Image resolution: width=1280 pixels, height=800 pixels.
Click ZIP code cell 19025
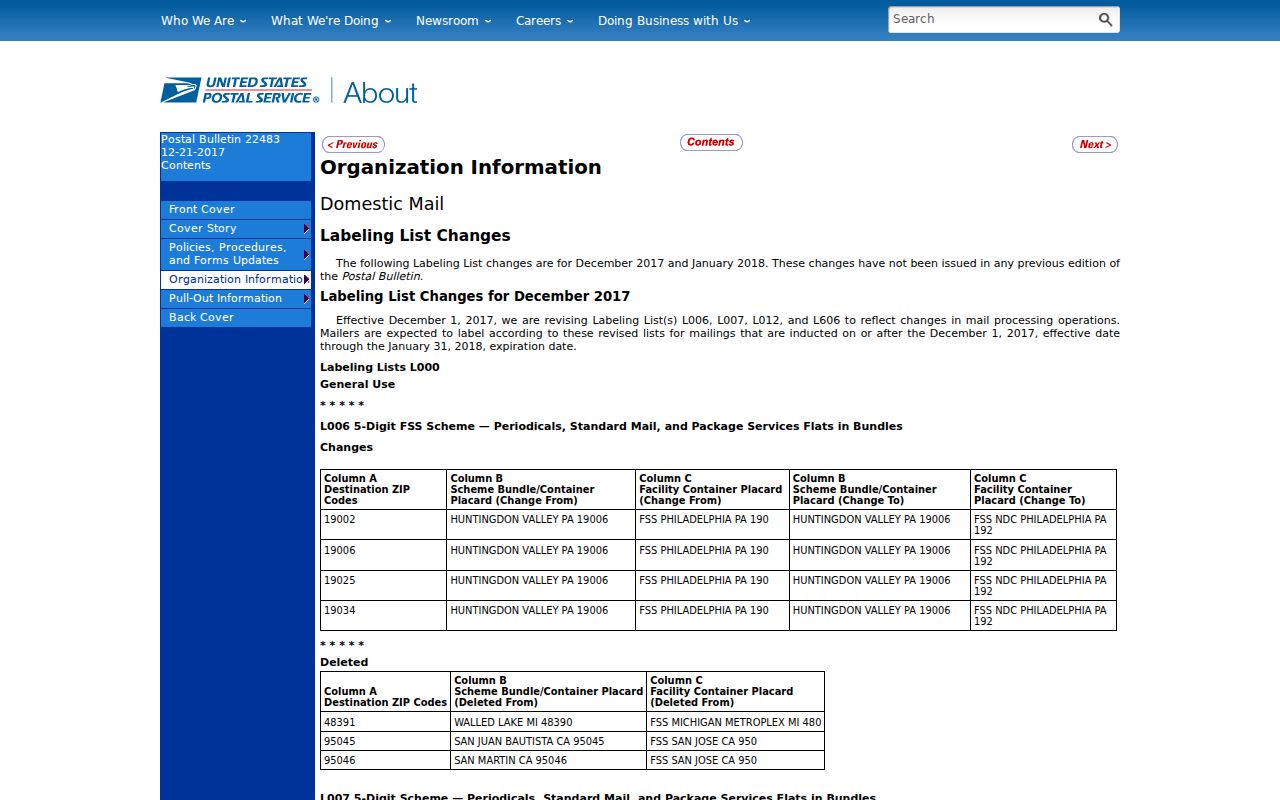click(x=383, y=585)
